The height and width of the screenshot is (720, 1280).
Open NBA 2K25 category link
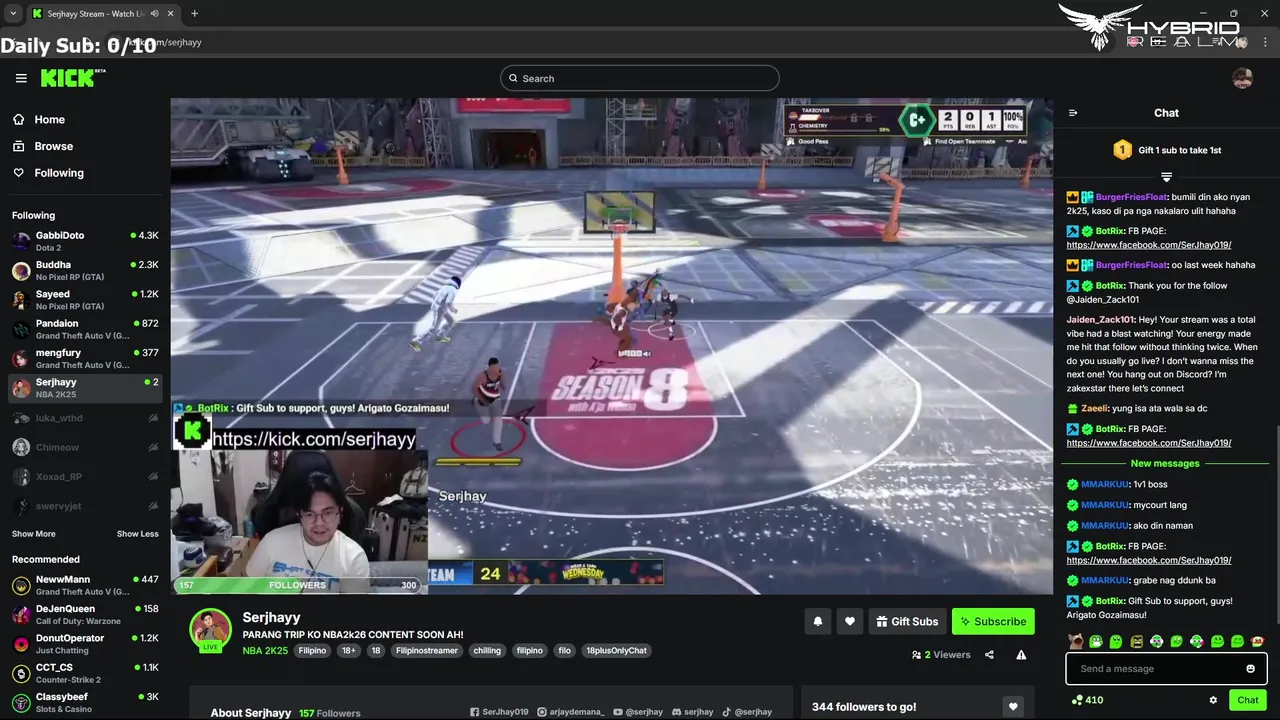pyautogui.click(x=265, y=651)
